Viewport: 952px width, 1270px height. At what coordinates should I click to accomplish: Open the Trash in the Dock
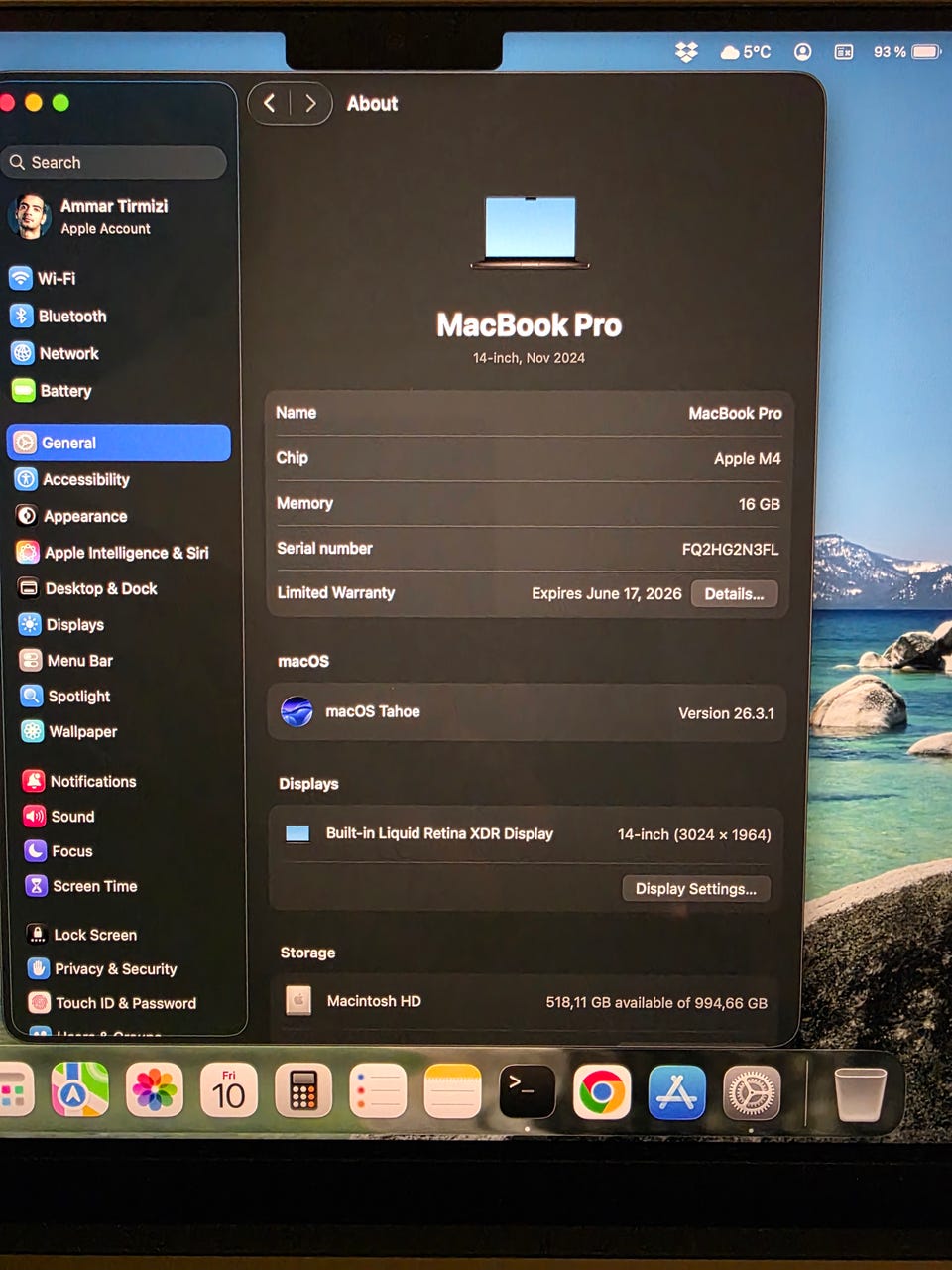point(860,1094)
